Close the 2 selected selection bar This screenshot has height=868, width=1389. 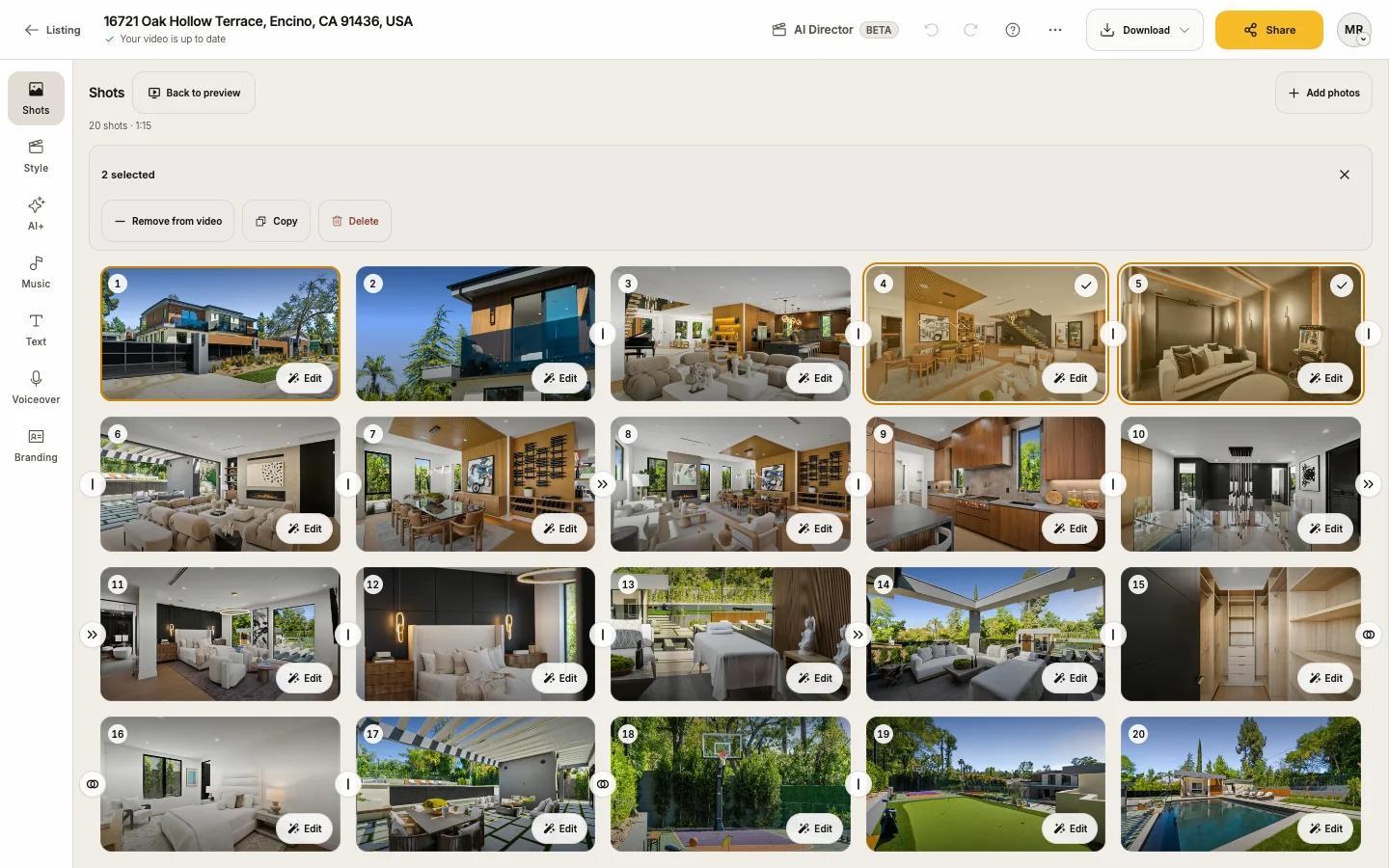(x=1345, y=175)
